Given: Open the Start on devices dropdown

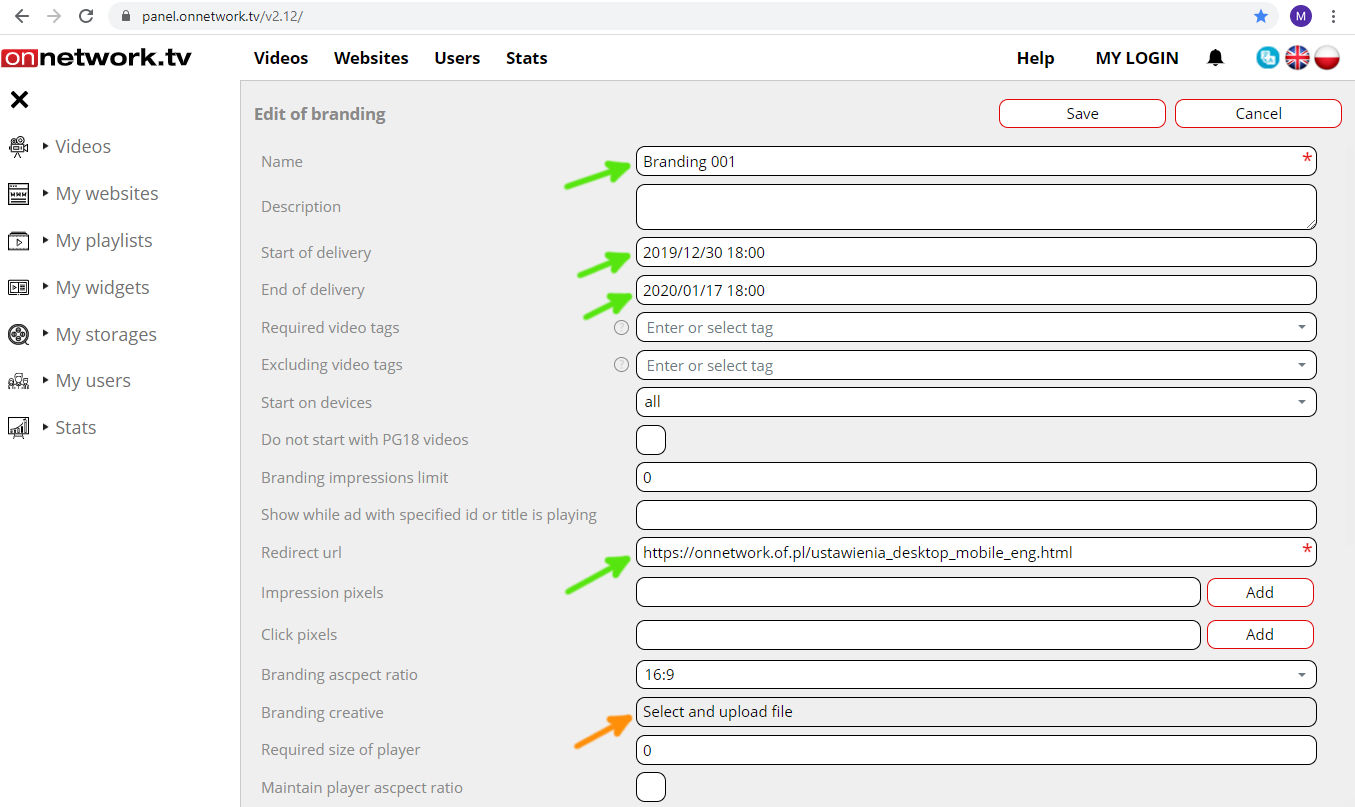Looking at the screenshot, I should pos(975,402).
